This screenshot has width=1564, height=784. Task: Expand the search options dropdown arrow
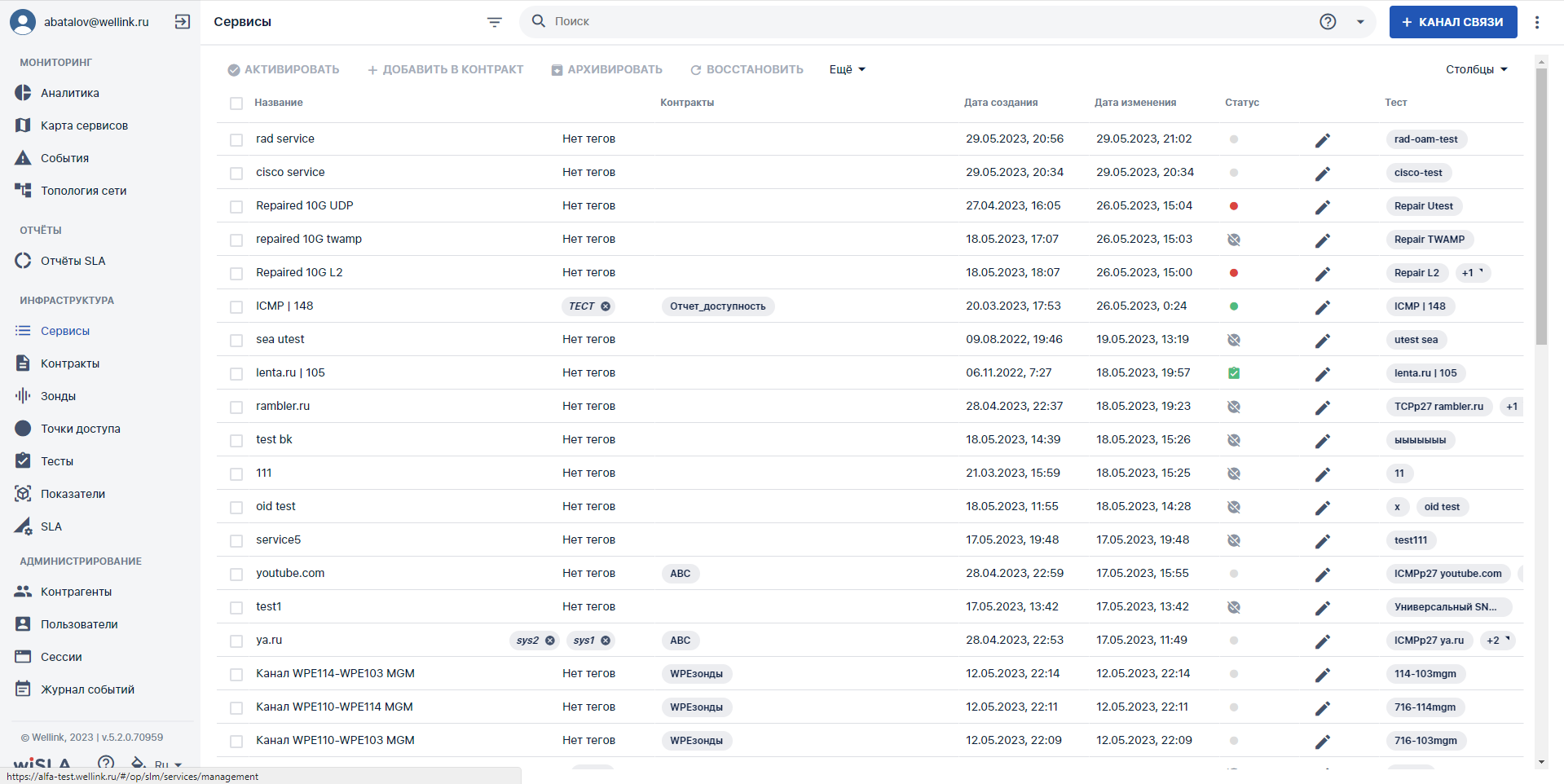(x=1360, y=22)
